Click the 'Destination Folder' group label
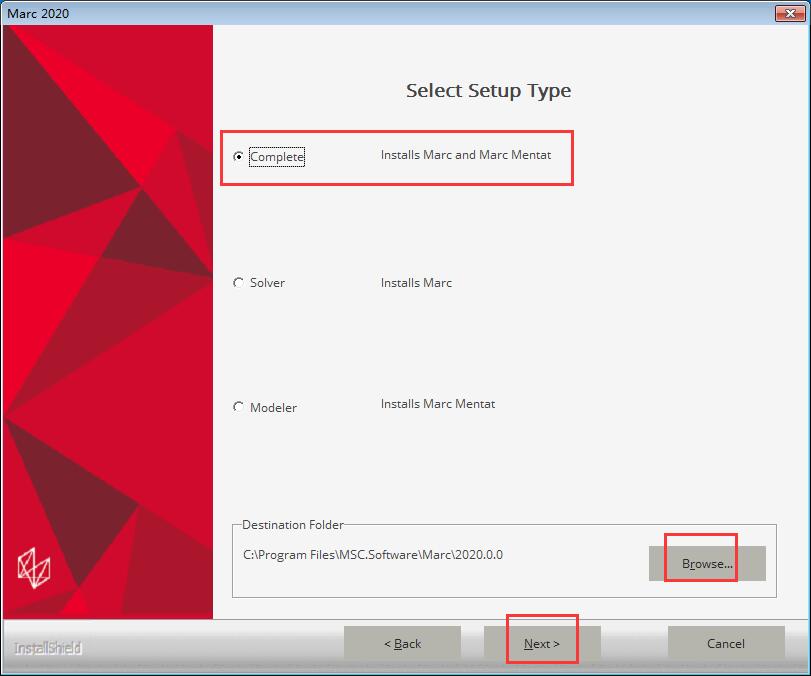 [x=293, y=524]
